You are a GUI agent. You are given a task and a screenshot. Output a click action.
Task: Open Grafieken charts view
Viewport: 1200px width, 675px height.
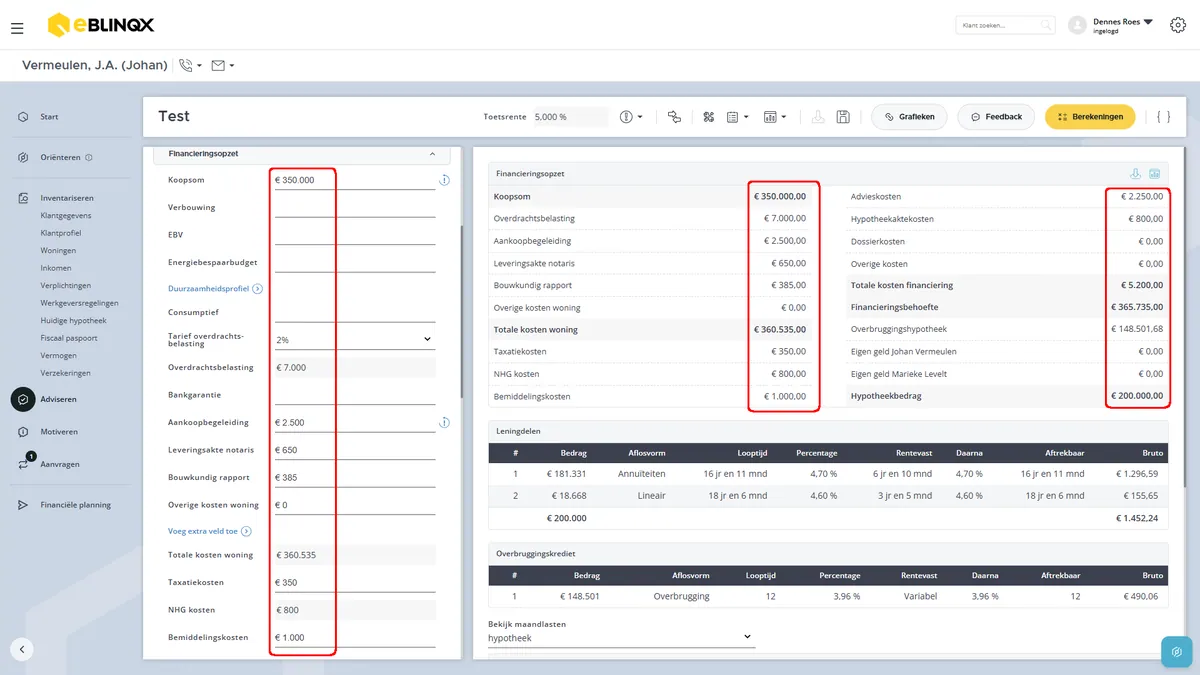pyautogui.click(x=909, y=117)
